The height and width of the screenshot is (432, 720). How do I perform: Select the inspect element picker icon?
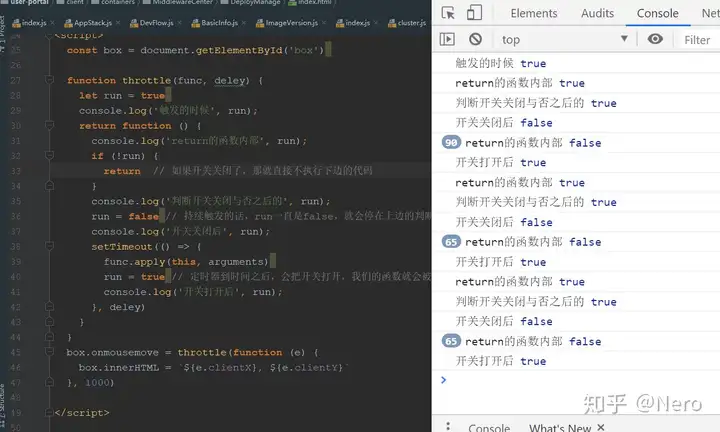[x=448, y=13]
